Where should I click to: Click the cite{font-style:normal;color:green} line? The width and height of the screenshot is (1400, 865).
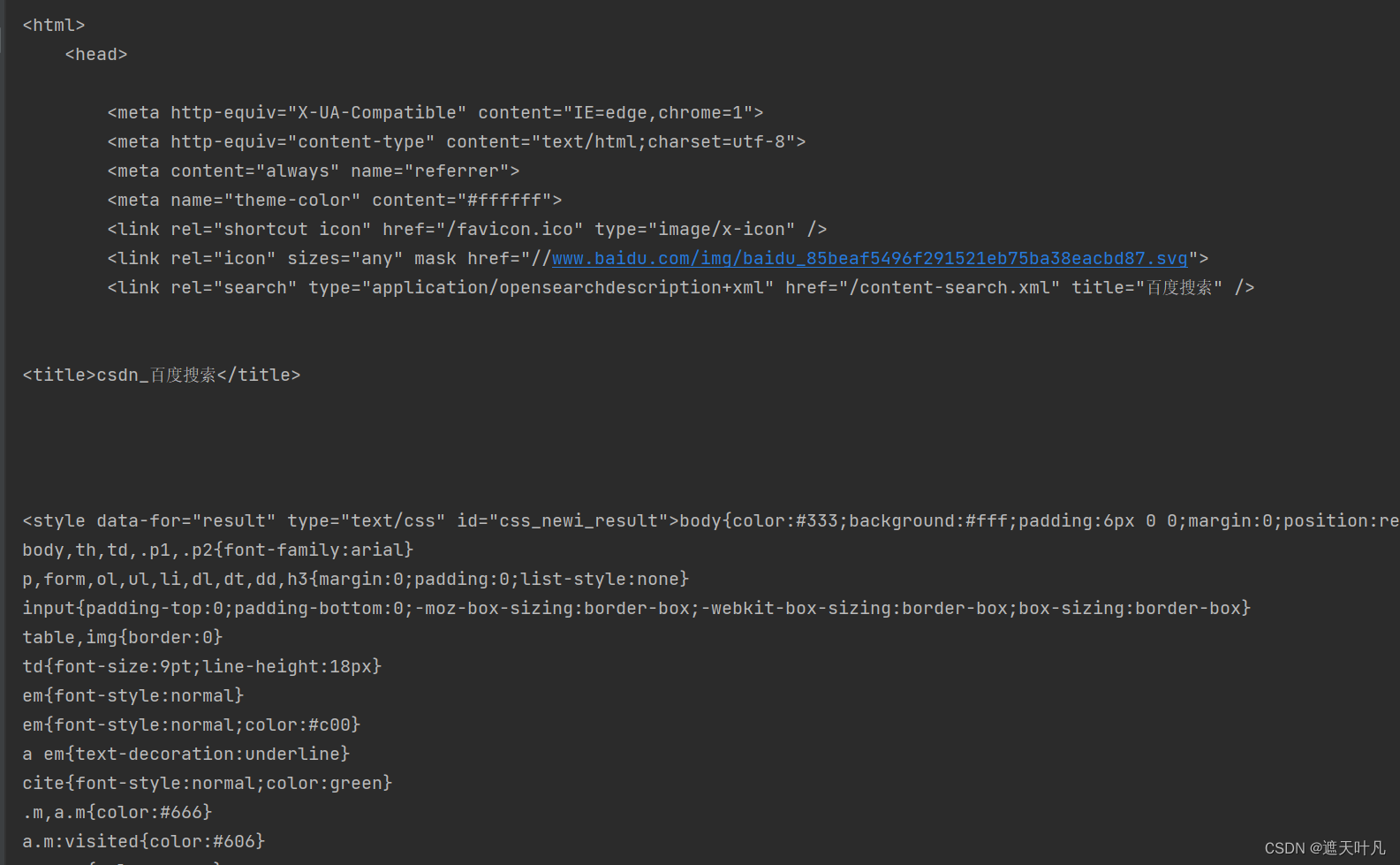click(x=208, y=783)
